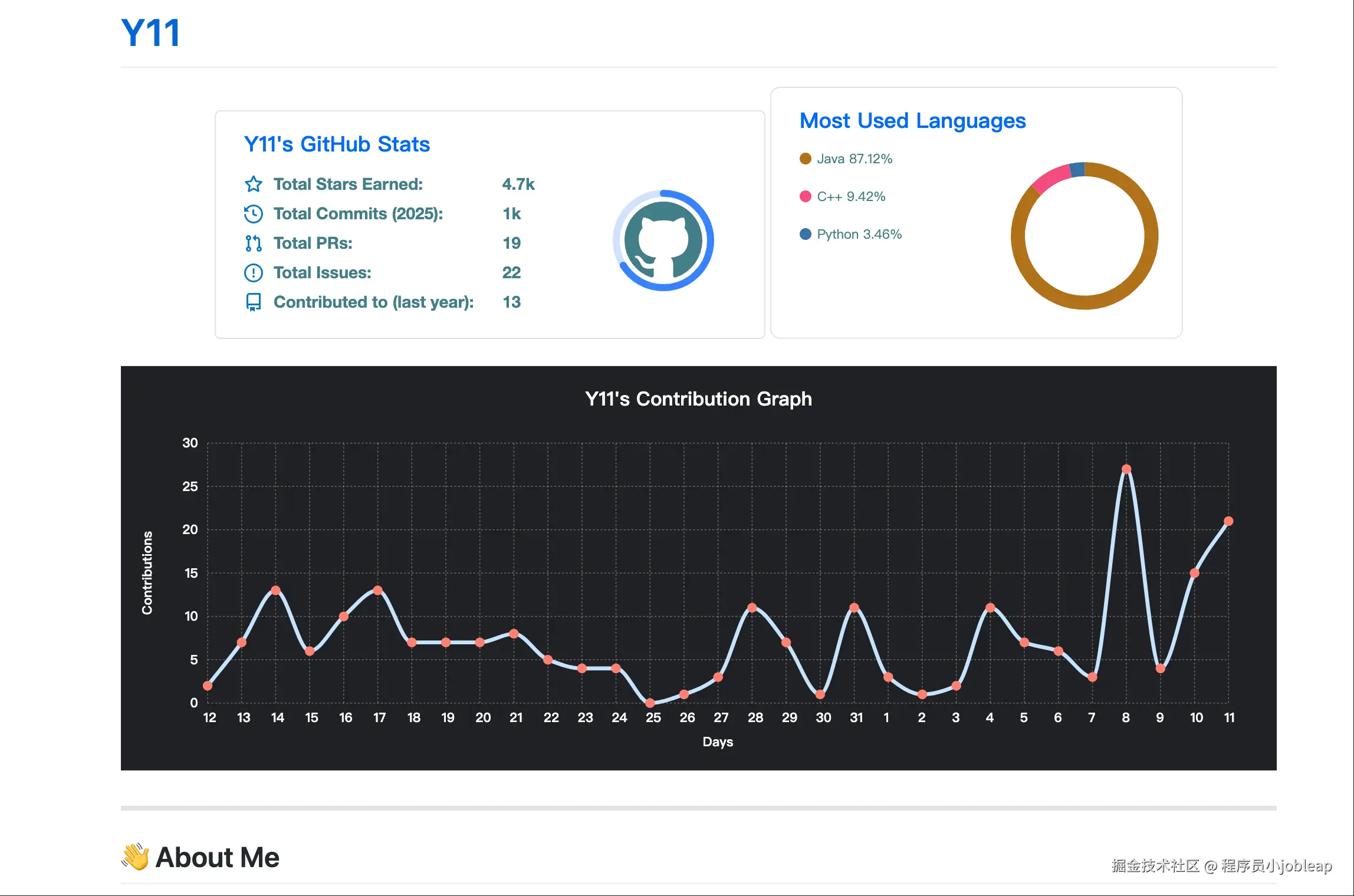
Task: Click the star icon beside Total Stars Earned
Action: [x=254, y=184]
